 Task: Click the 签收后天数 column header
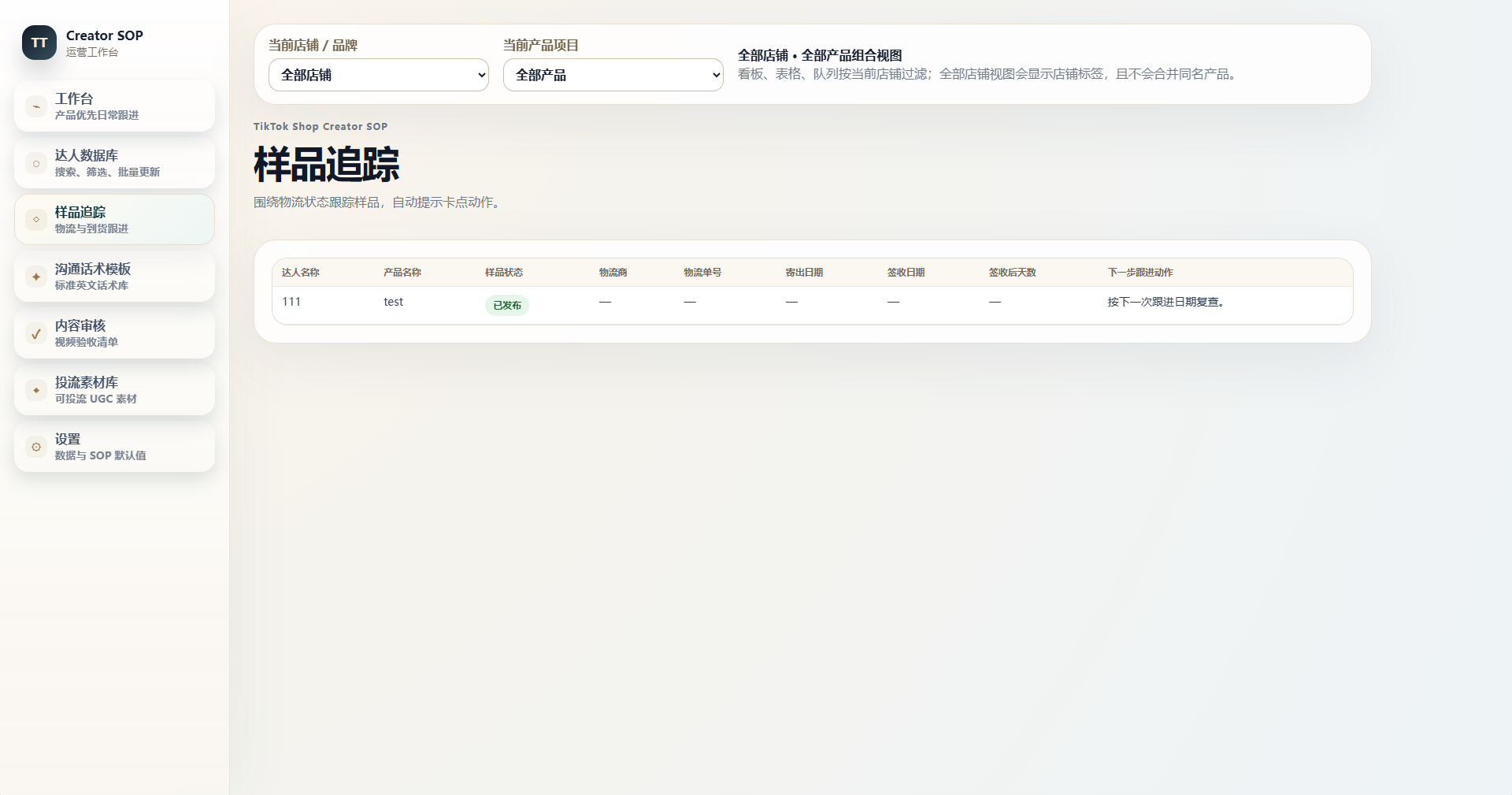point(1013,273)
